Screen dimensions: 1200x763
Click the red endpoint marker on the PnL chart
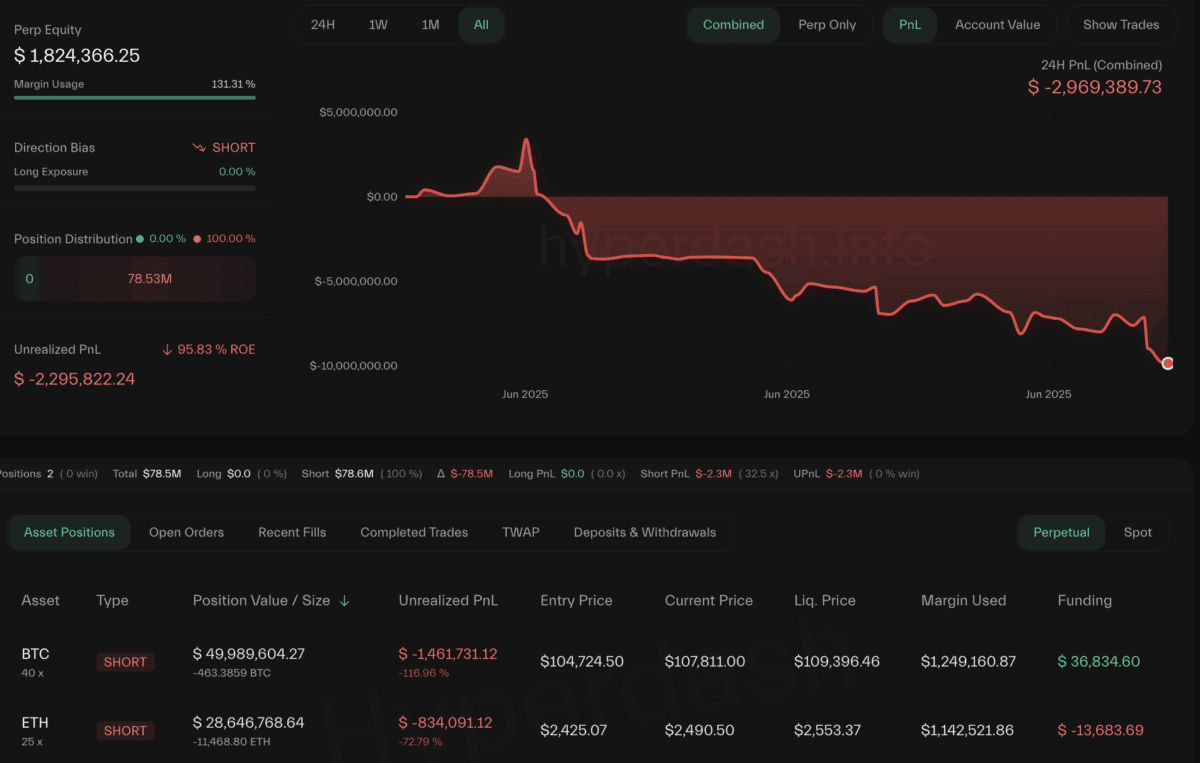[1167, 364]
